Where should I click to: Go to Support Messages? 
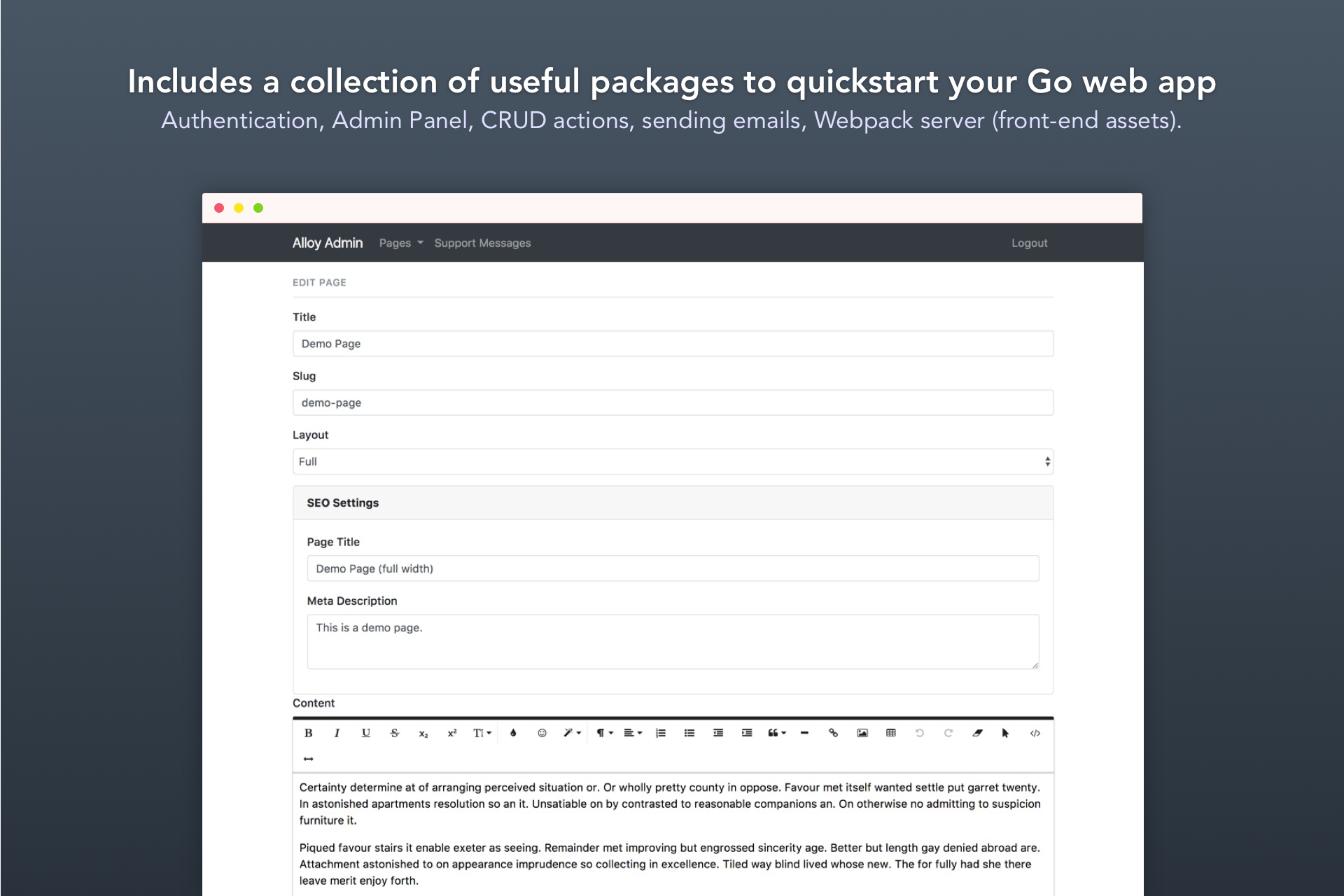point(482,243)
